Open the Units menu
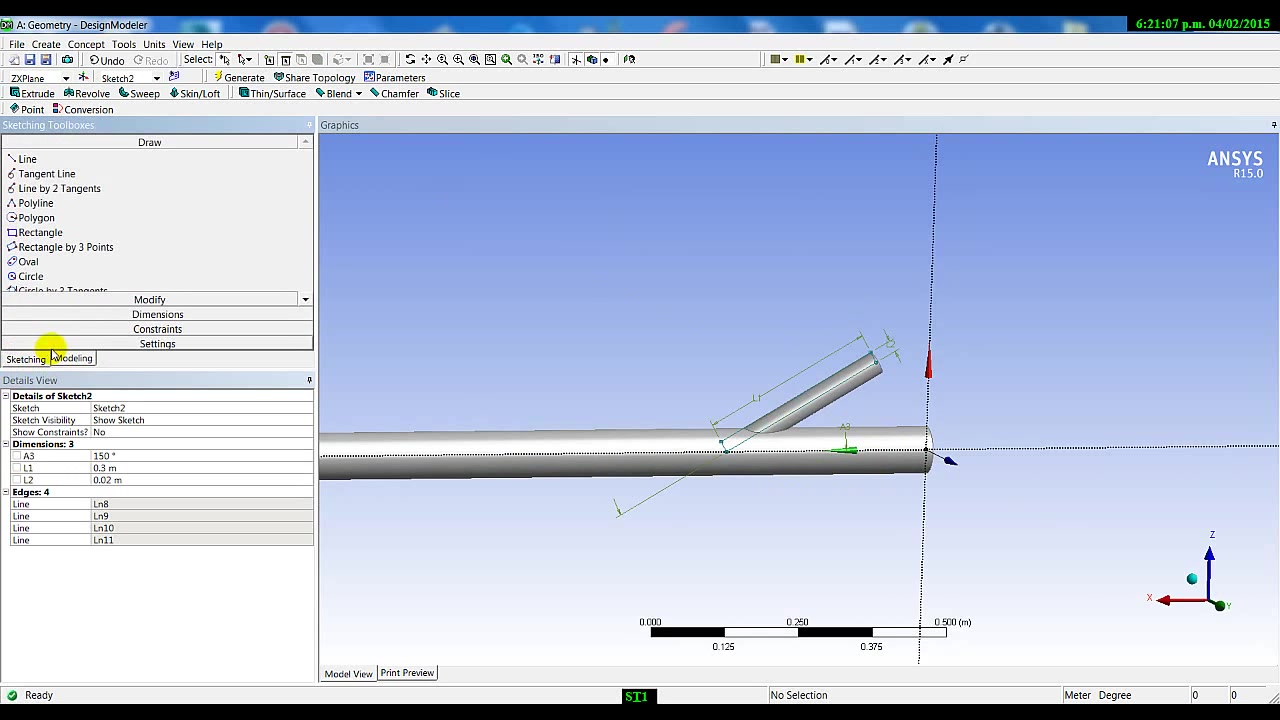Image resolution: width=1280 pixels, height=720 pixels. tap(154, 44)
